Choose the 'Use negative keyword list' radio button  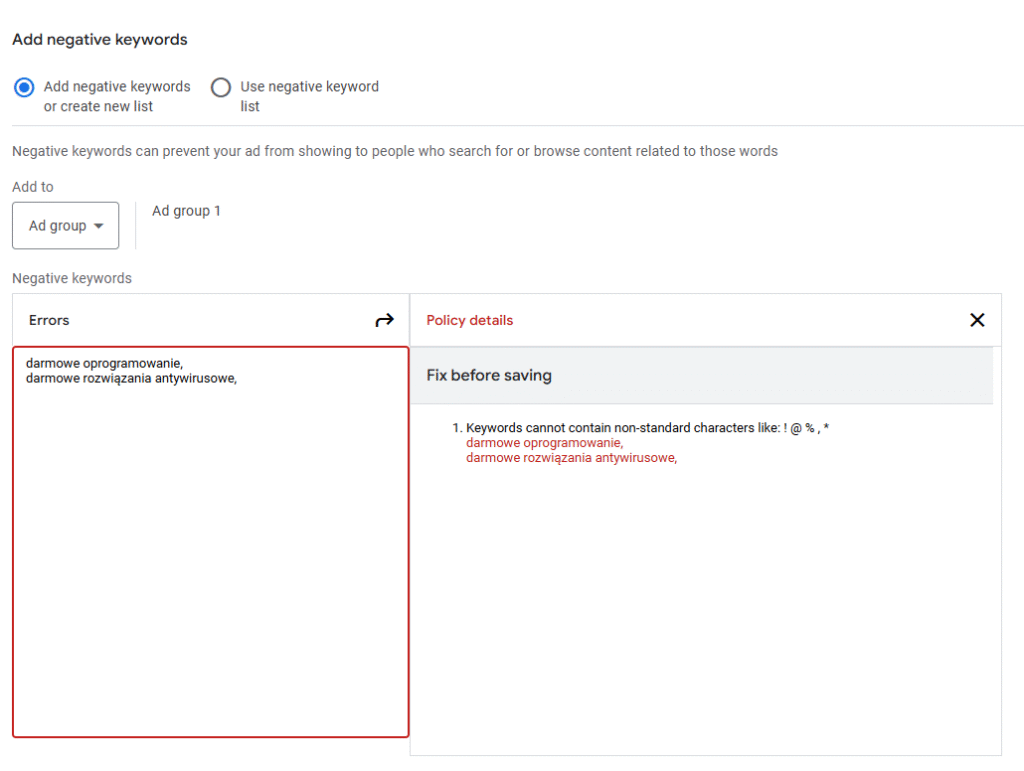221,87
